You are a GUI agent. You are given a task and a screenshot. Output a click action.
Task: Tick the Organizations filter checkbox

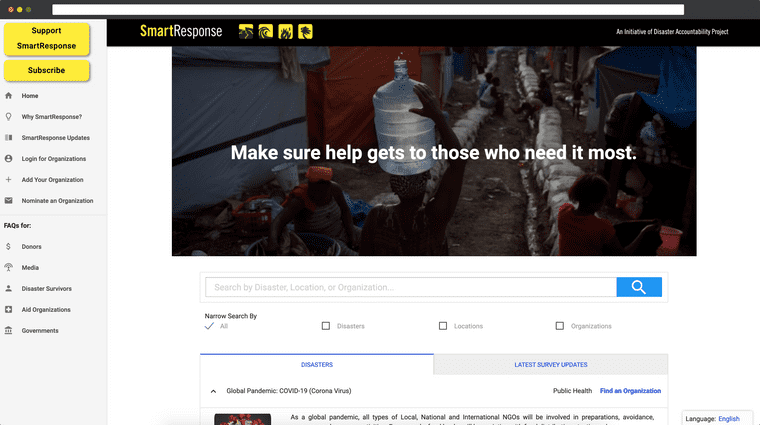(x=560, y=326)
